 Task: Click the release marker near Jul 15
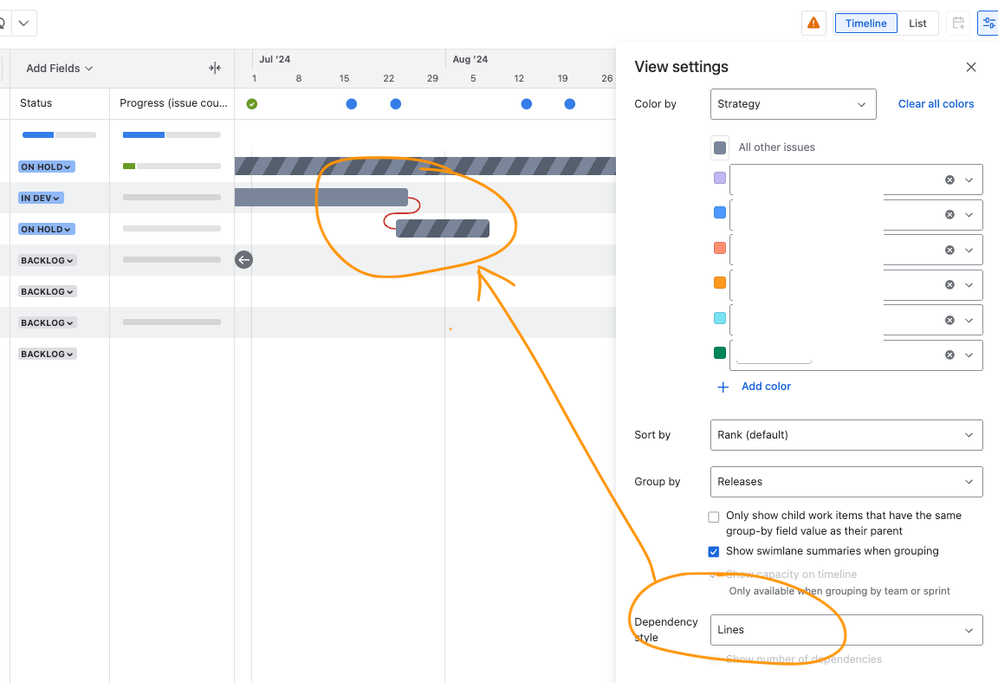(x=351, y=104)
